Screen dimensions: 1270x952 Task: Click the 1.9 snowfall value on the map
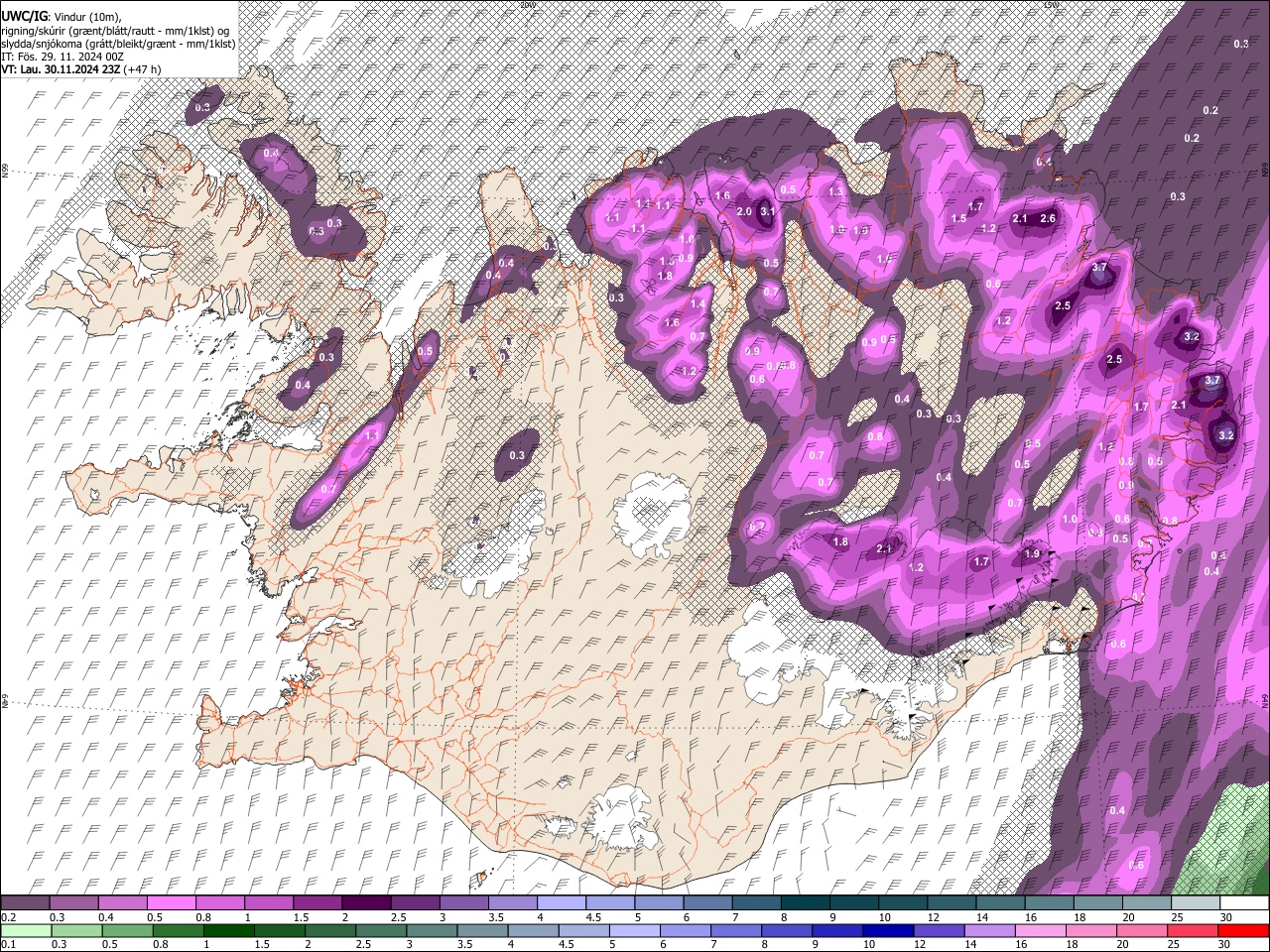1032,554
